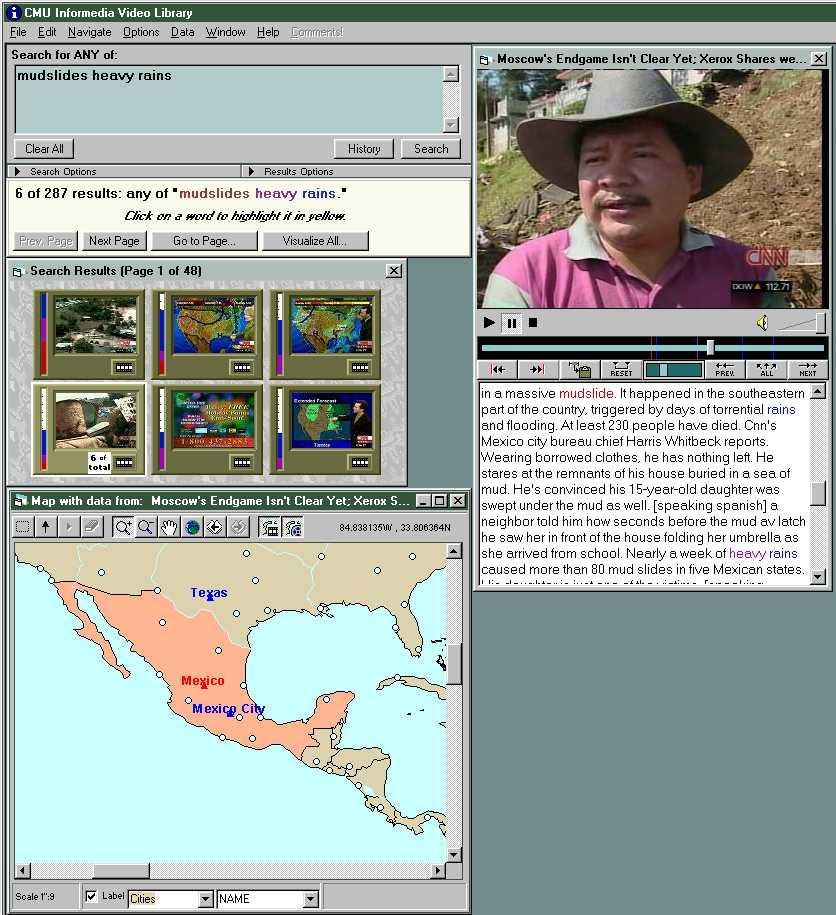Click highlighted word mudslides in results summary
Screen dimensions: 836x915
[x=214, y=193]
